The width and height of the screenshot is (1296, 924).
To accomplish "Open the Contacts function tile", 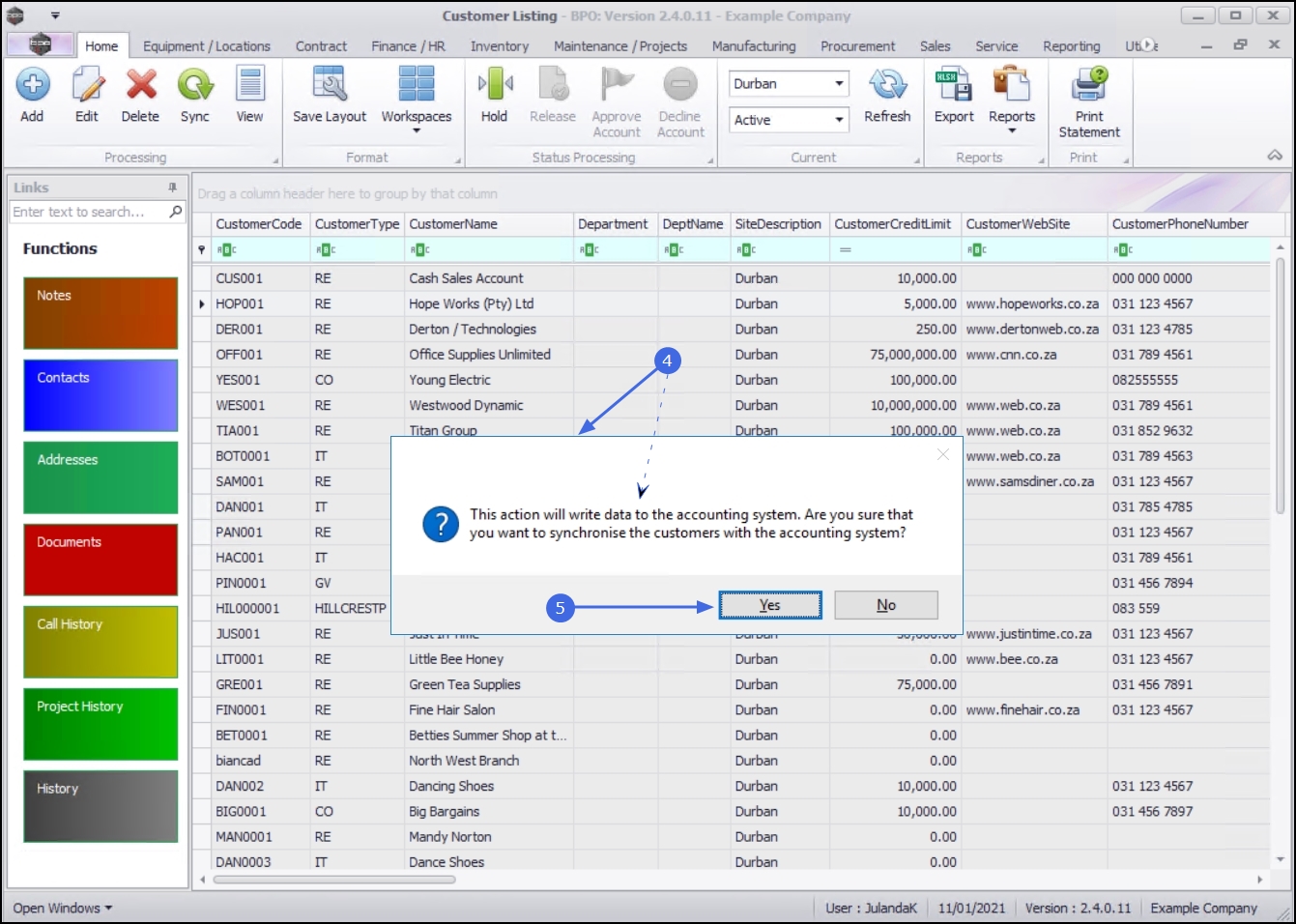I will (x=101, y=395).
